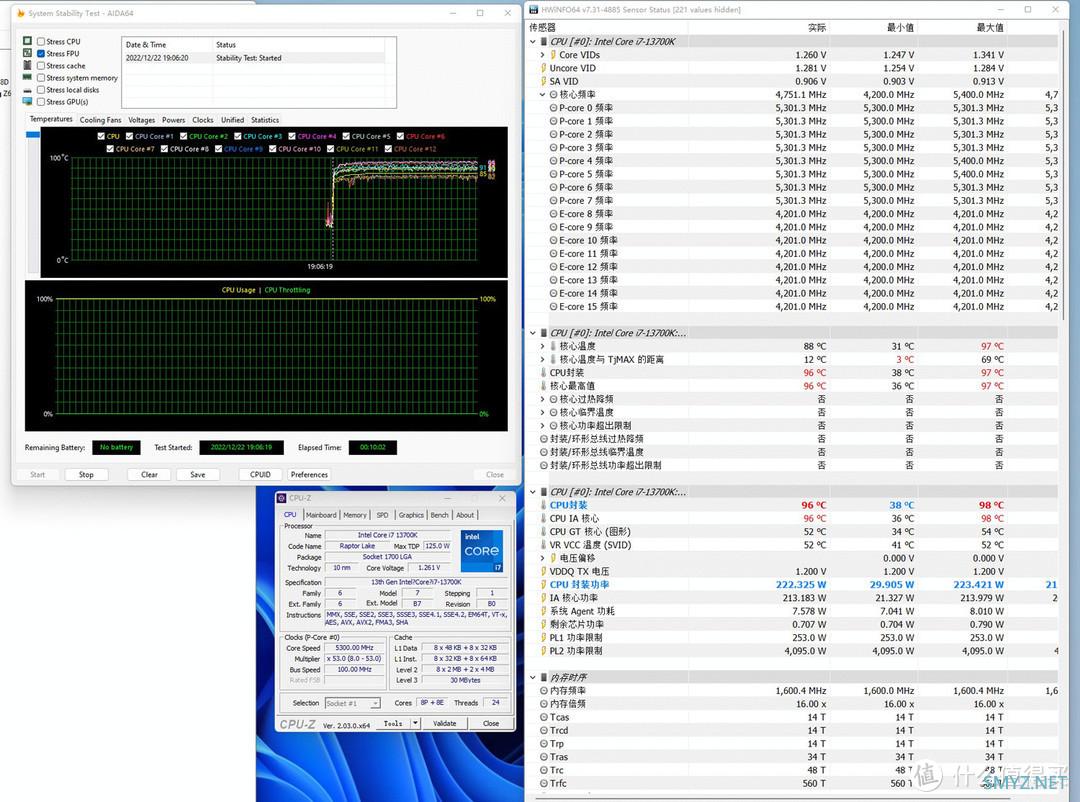Click the clock icon beside 封装/环形总线过热降频
Screen dimensions: 1080x802
click(544, 439)
